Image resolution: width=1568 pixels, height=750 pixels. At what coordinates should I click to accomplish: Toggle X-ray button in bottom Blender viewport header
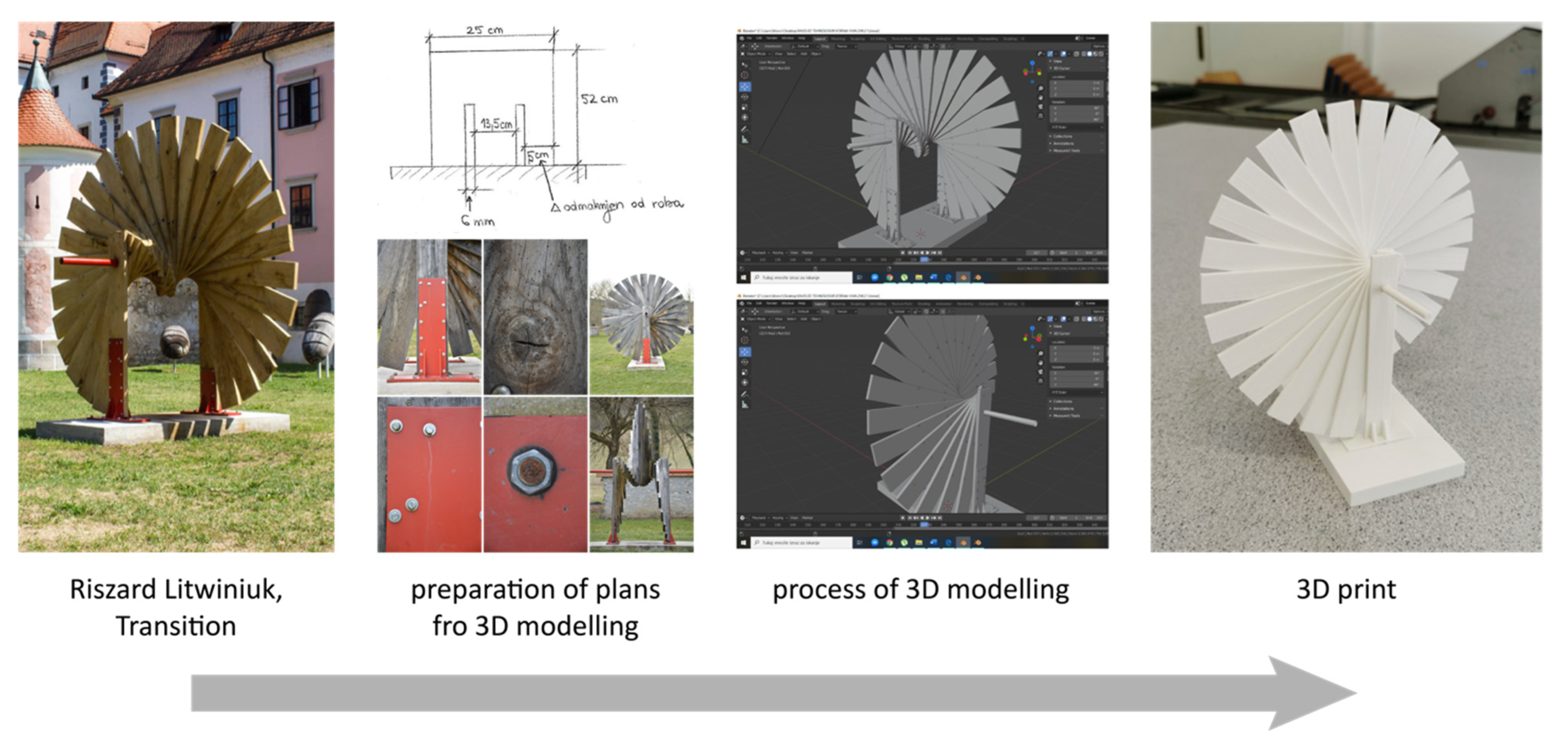click(1077, 320)
